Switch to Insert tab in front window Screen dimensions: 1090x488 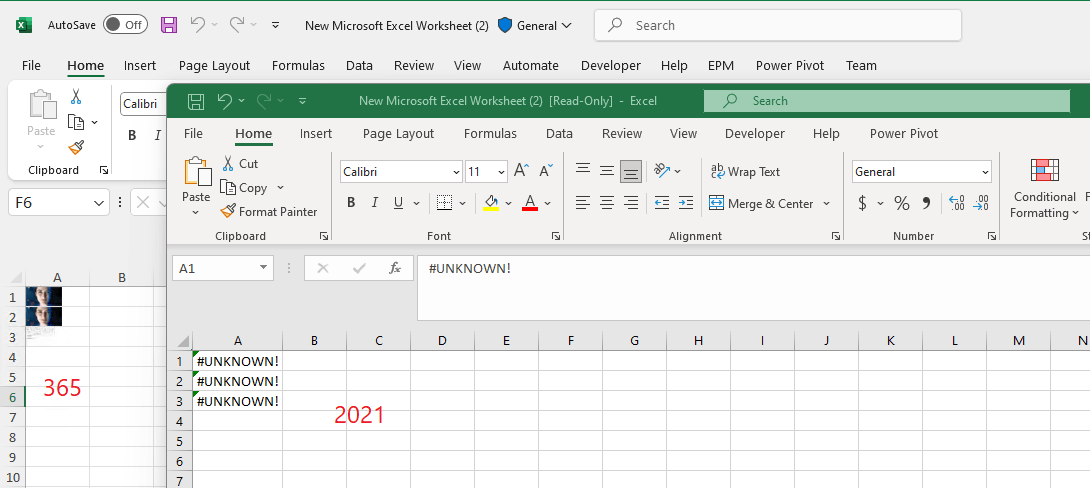pyautogui.click(x=316, y=133)
